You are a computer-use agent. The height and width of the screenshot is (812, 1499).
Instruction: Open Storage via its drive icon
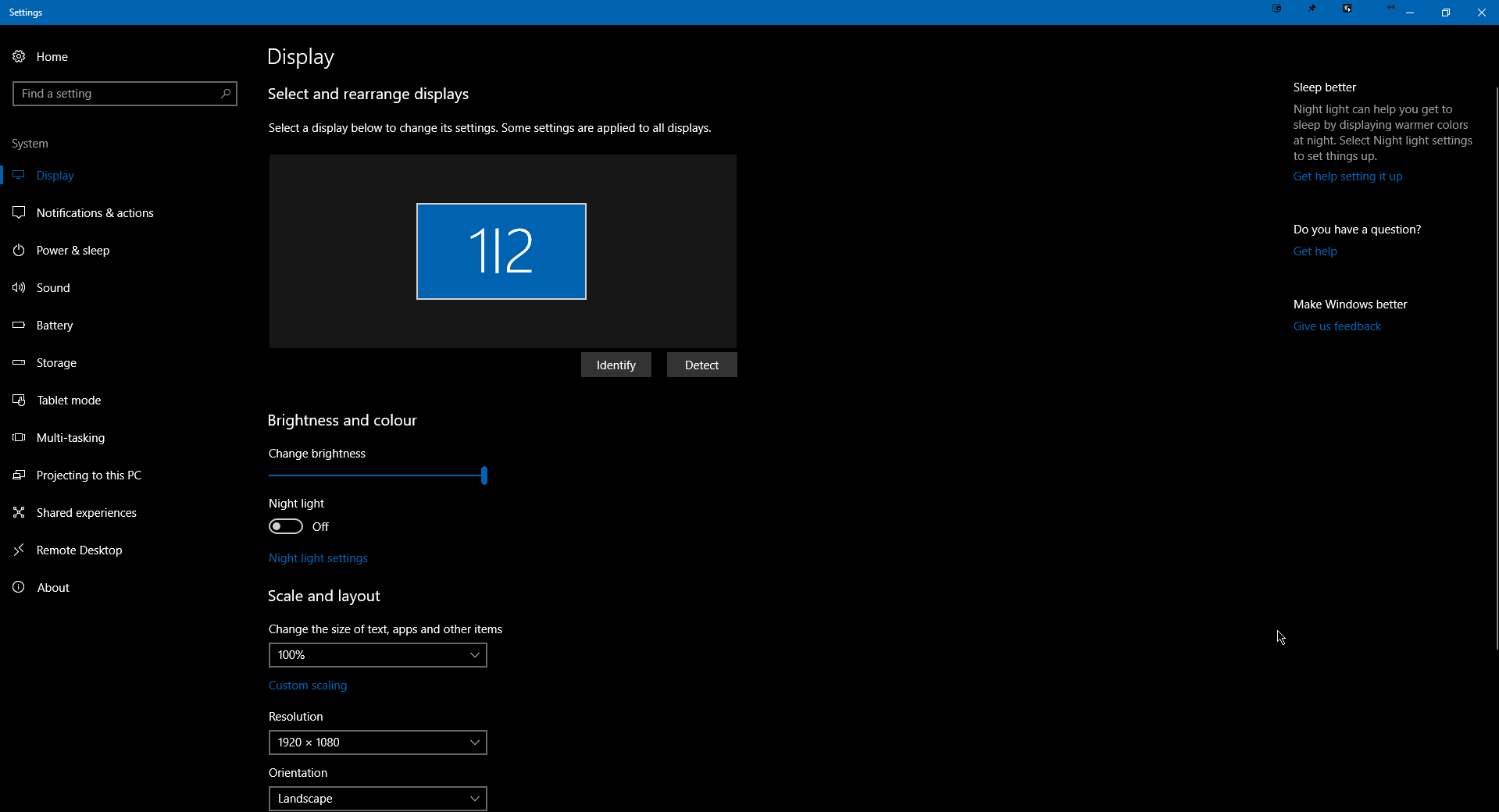click(19, 362)
